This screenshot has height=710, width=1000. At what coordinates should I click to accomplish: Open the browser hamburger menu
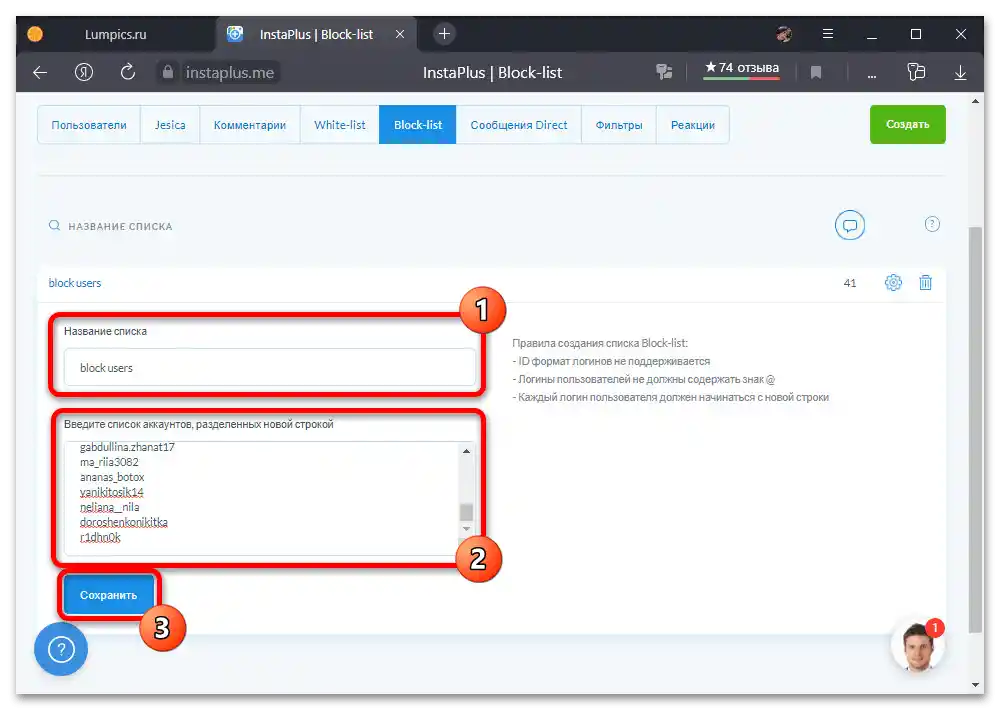[x=827, y=33]
